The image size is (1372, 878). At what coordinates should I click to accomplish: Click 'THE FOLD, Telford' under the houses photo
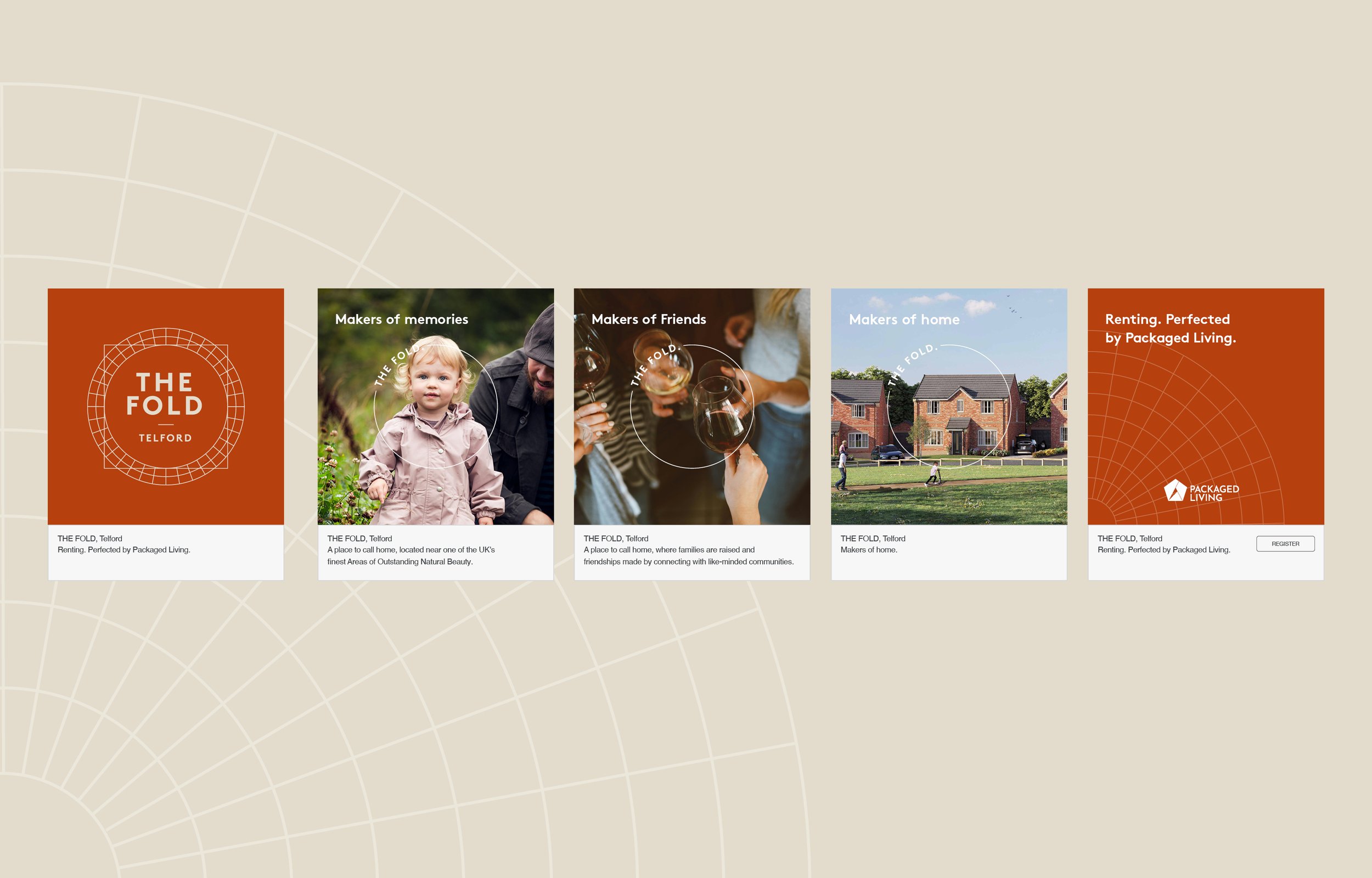pos(873,538)
